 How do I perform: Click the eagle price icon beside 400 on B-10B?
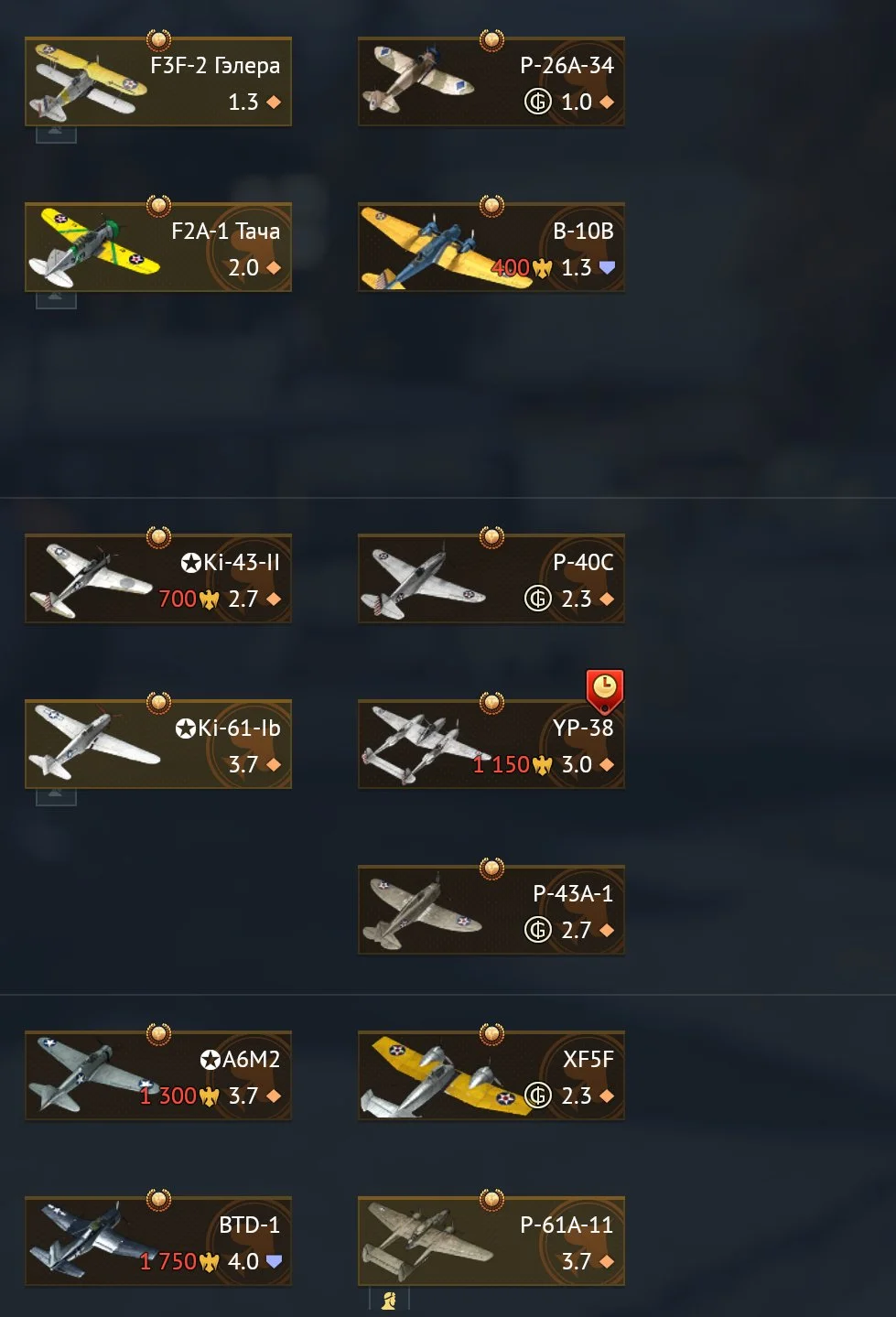tap(543, 268)
